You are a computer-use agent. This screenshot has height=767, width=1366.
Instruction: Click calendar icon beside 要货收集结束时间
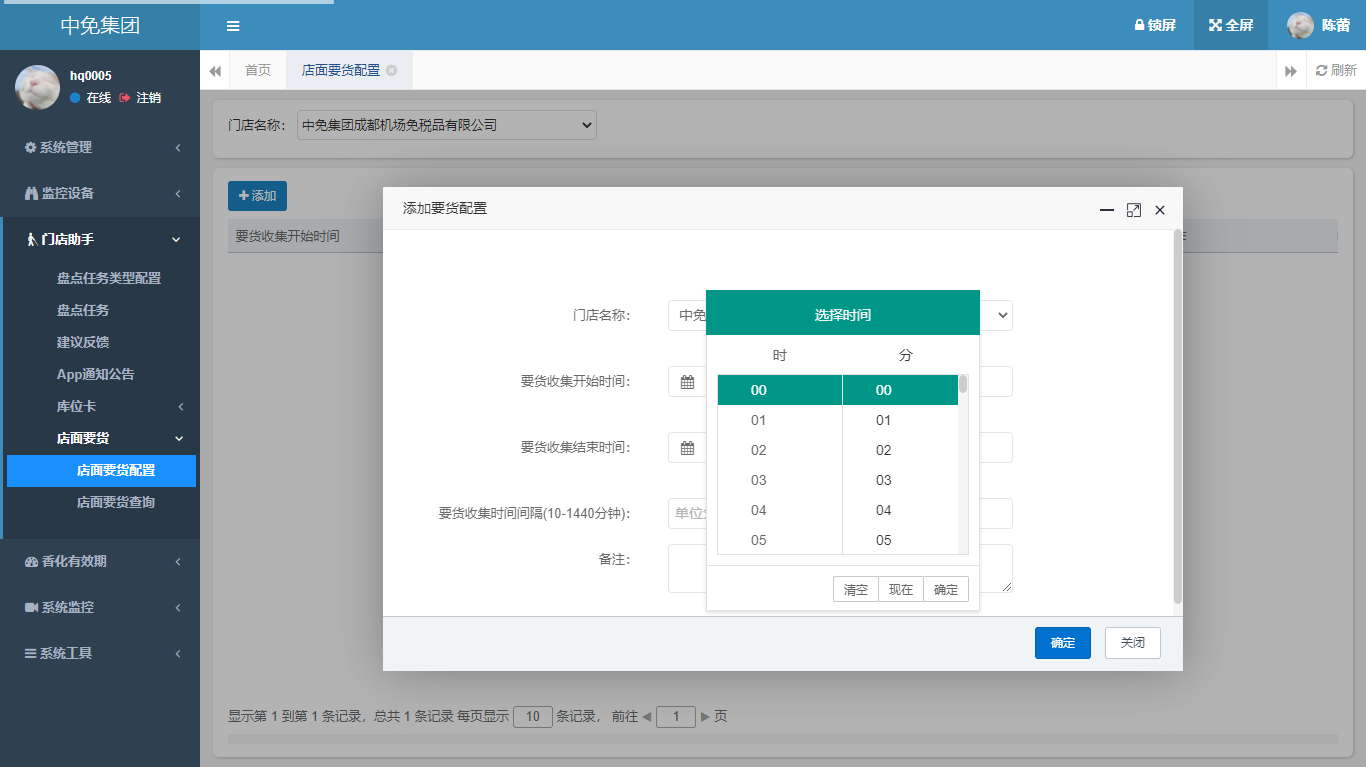point(687,448)
